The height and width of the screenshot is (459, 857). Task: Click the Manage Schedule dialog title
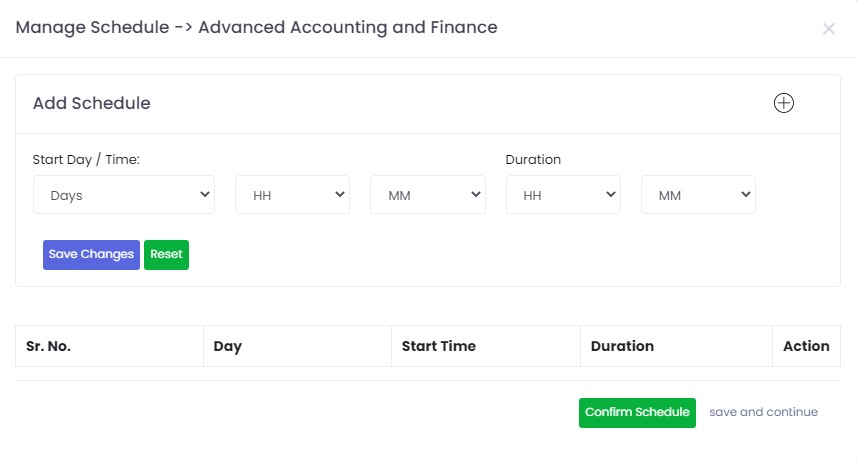[256, 28]
